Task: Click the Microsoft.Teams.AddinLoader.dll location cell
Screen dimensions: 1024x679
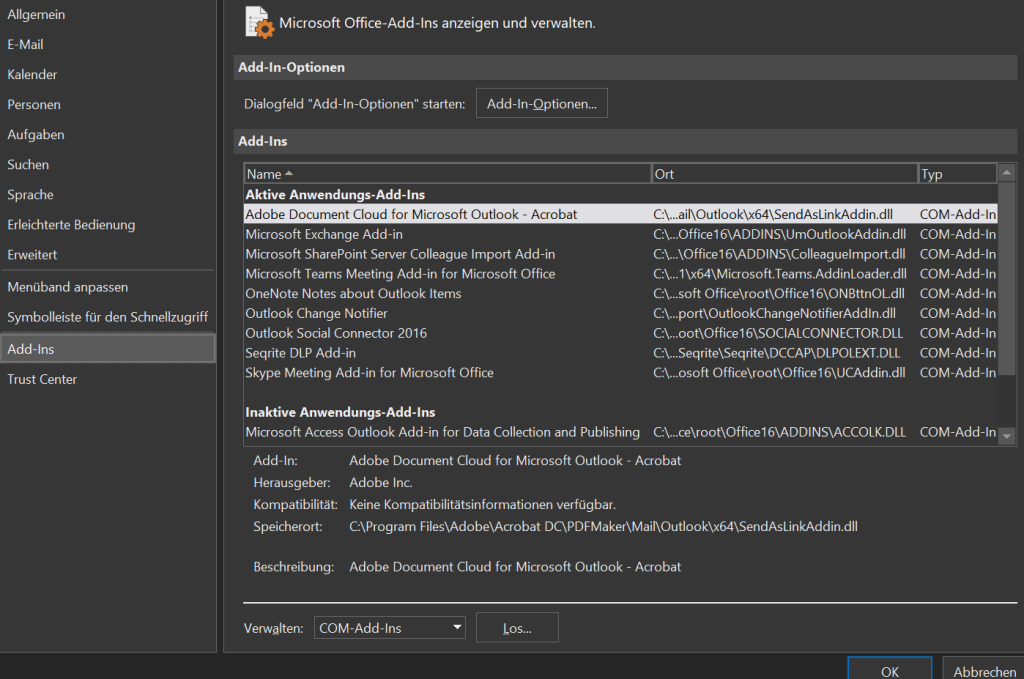Action: [x=780, y=274]
